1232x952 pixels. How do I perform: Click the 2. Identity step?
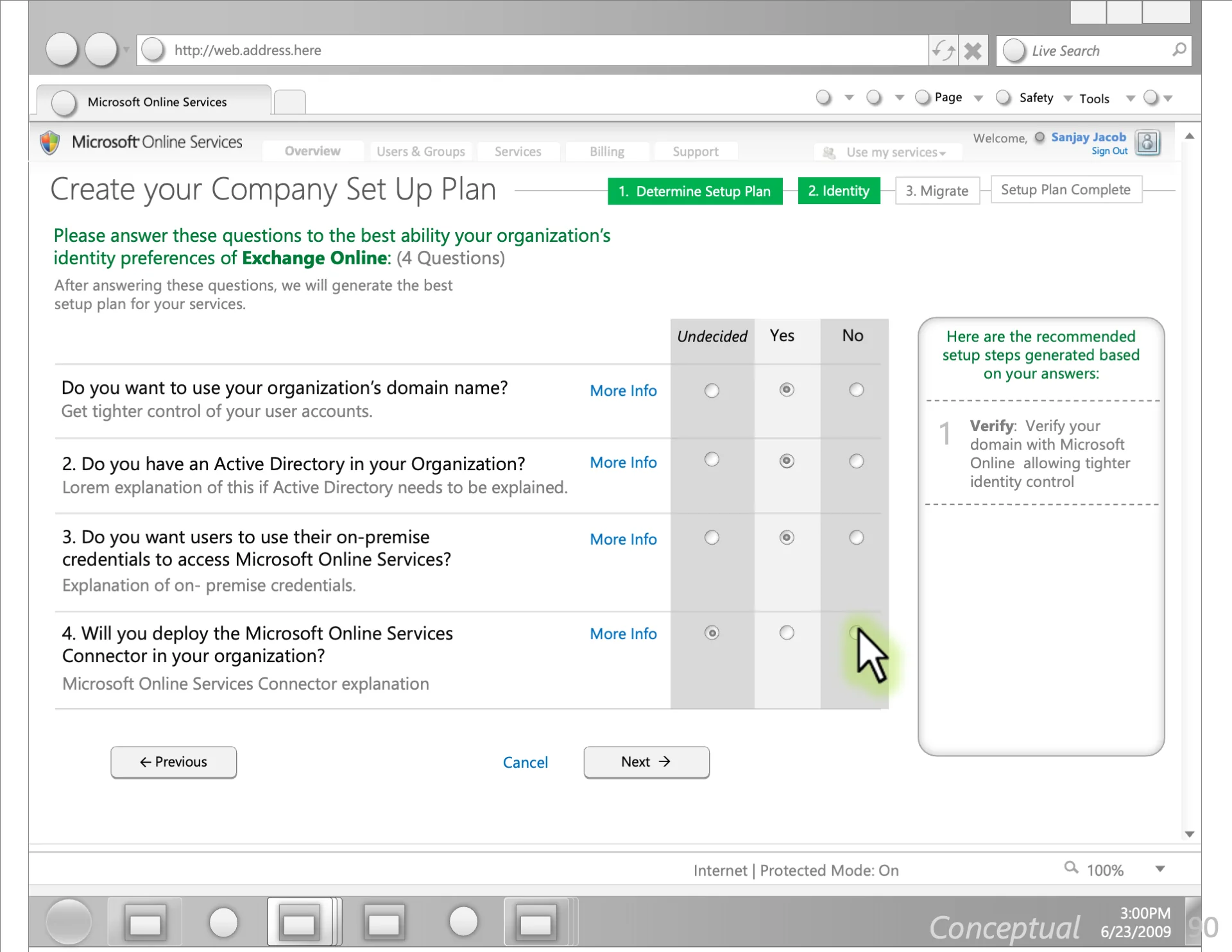click(839, 191)
